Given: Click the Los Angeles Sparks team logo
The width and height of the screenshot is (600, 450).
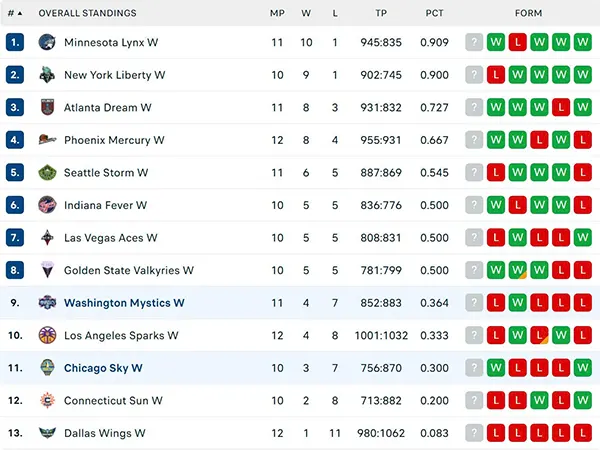Looking at the screenshot, I should point(47,335).
